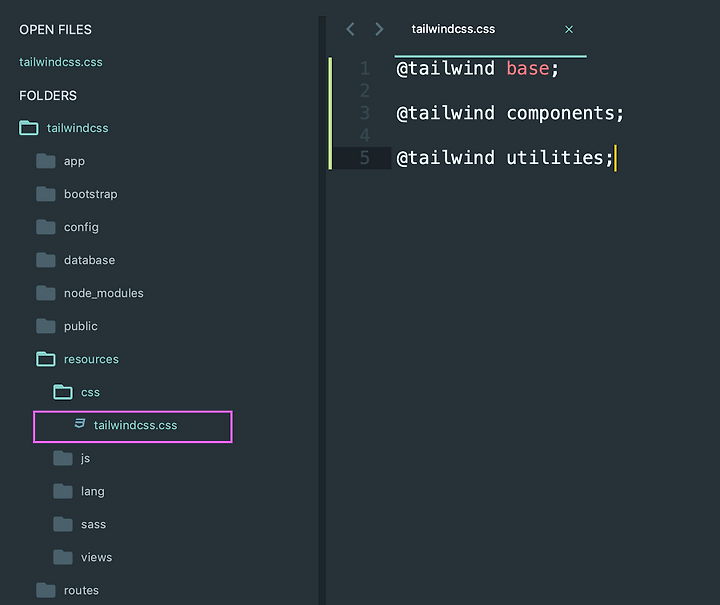Click the CSS file icon beside tailwindcss.css

pos(80,424)
